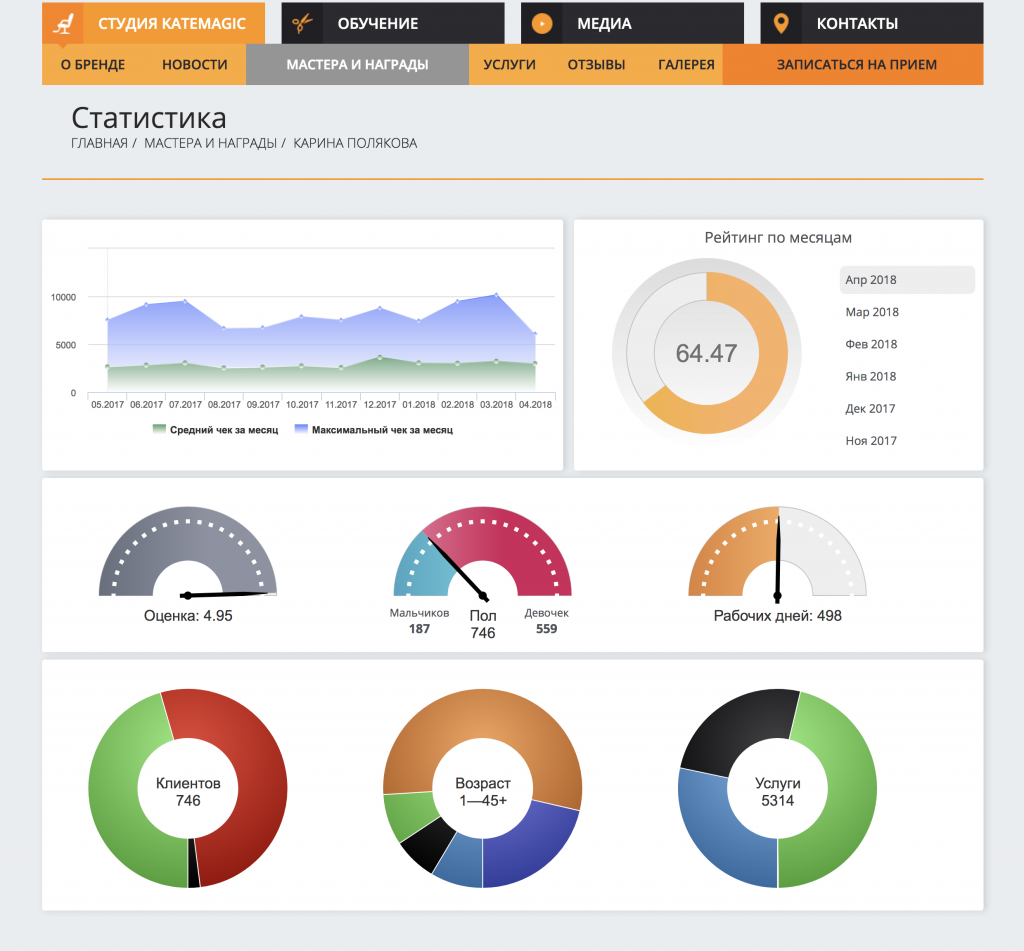Click the Оценка: 4.95 gauge label
The image size is (1024, 951).
[188, 616]
